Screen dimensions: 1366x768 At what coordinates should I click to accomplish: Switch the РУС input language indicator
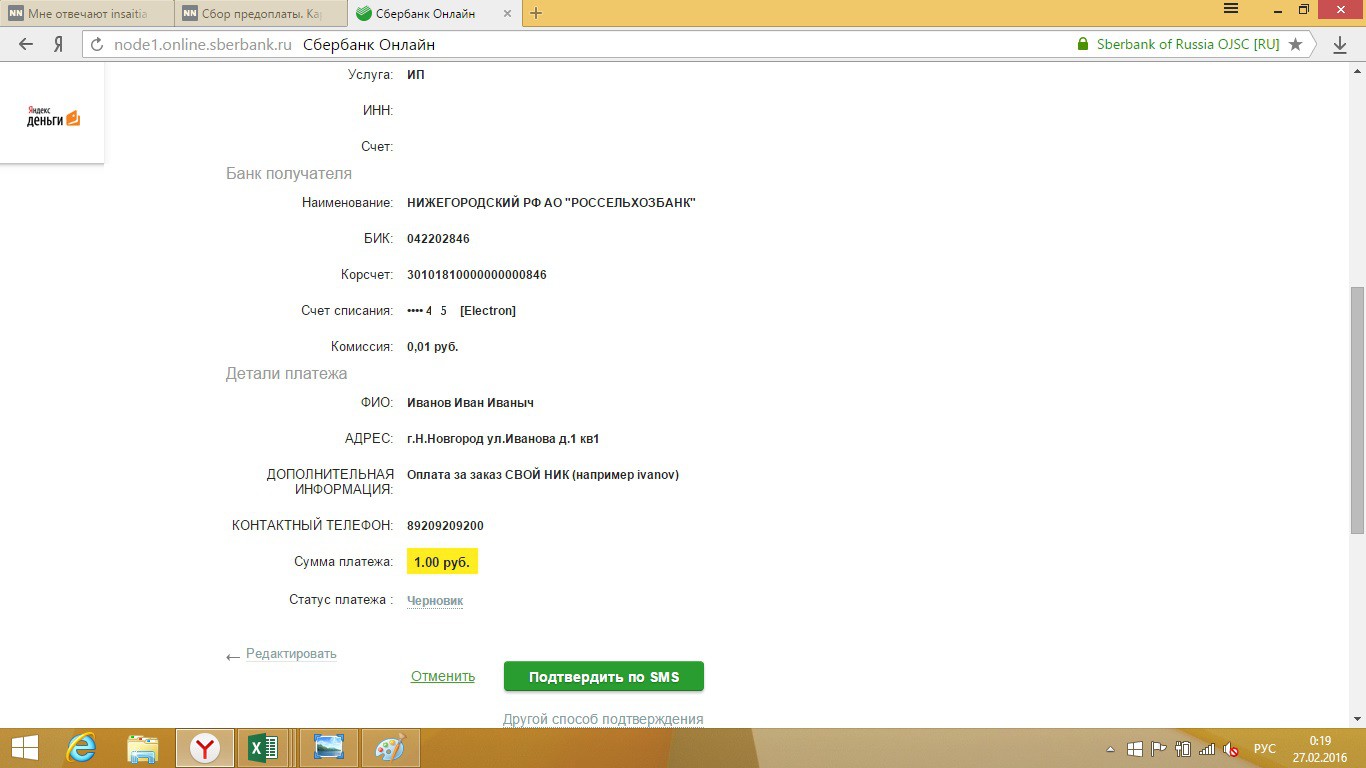click(x=1265, y=749)
